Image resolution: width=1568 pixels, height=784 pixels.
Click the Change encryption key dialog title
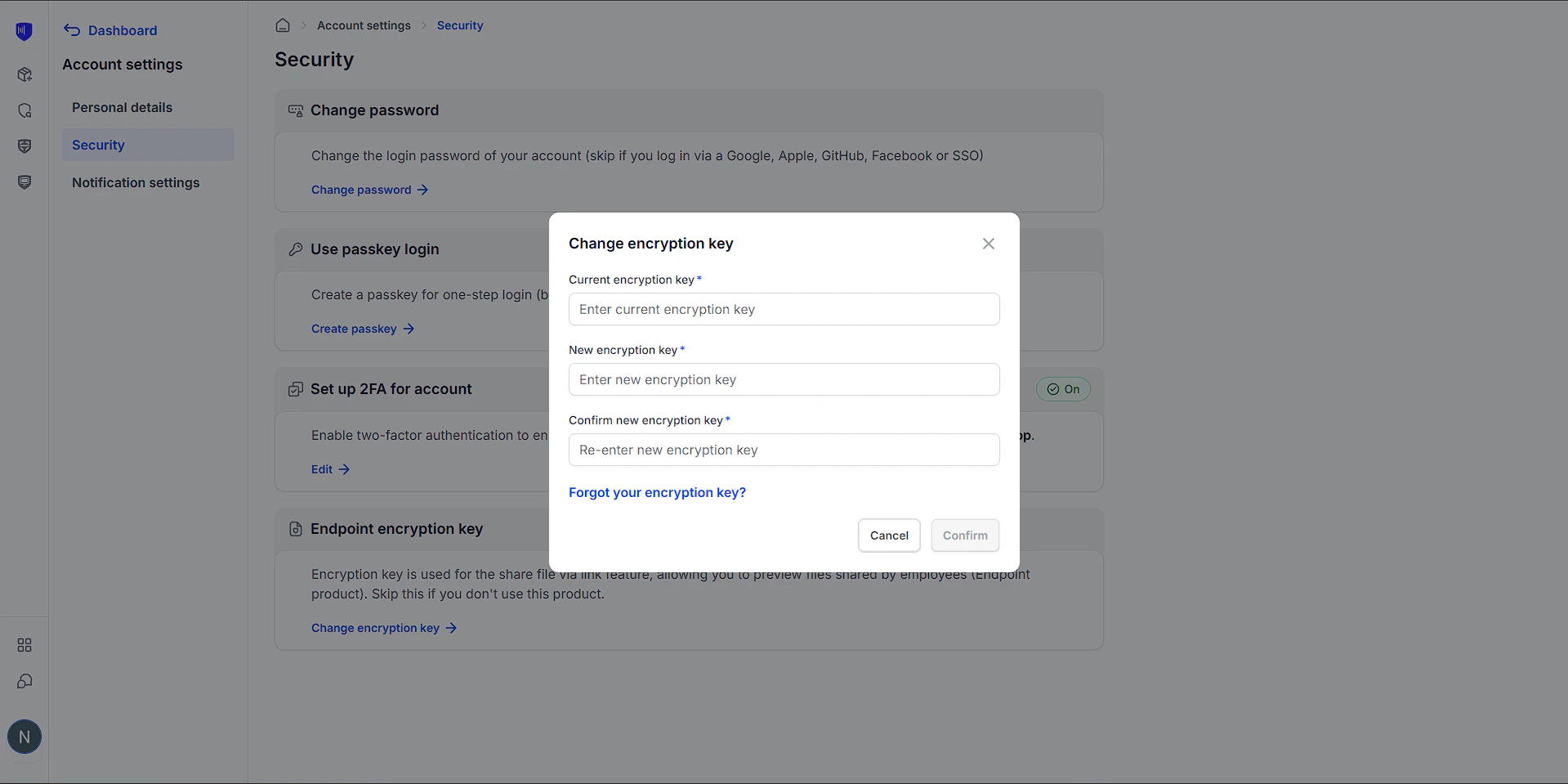650,244
